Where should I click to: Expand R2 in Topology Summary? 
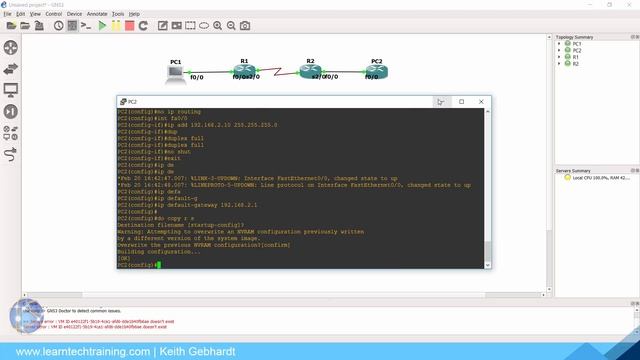point(559,64)
